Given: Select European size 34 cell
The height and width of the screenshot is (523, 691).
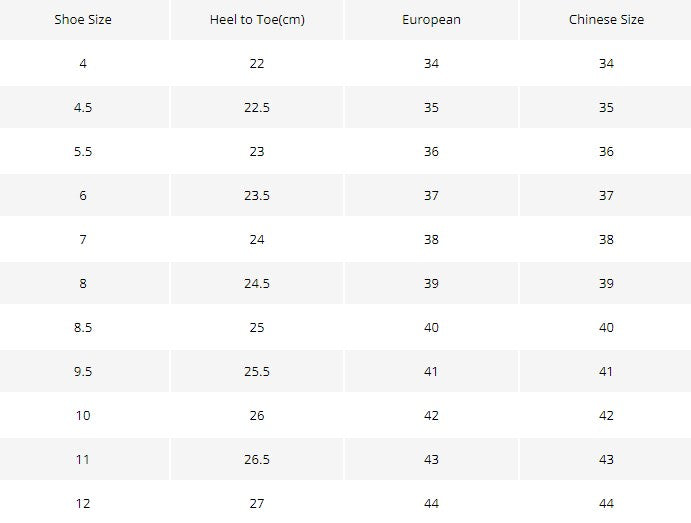Looking at the screenshot, I should click(431, 64).
